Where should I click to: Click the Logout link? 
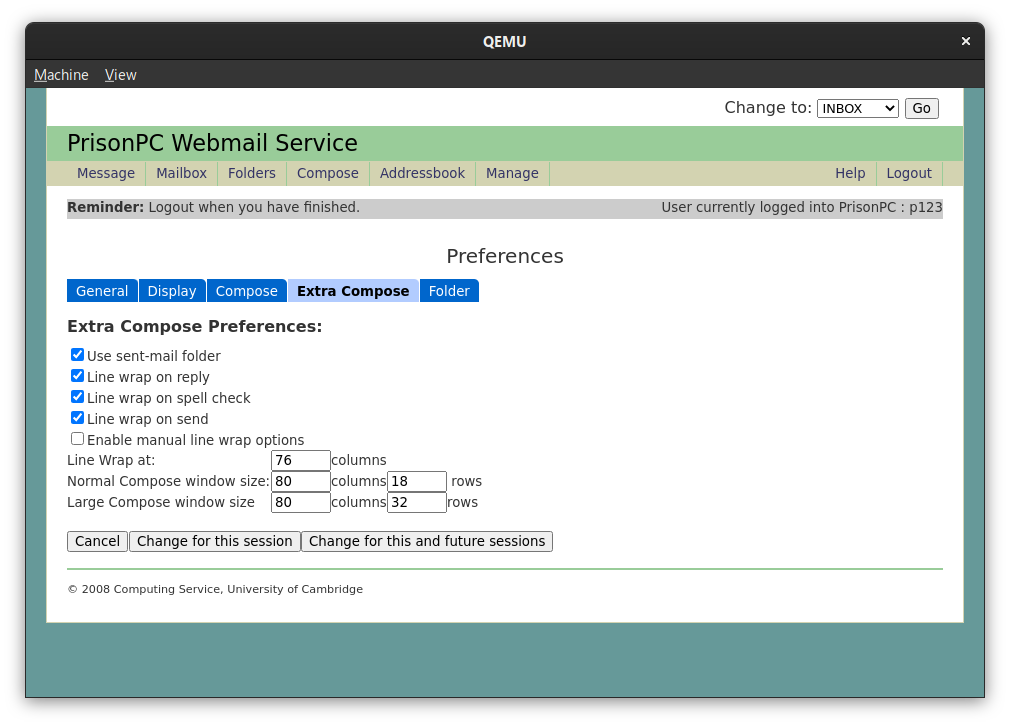[909, 173]
